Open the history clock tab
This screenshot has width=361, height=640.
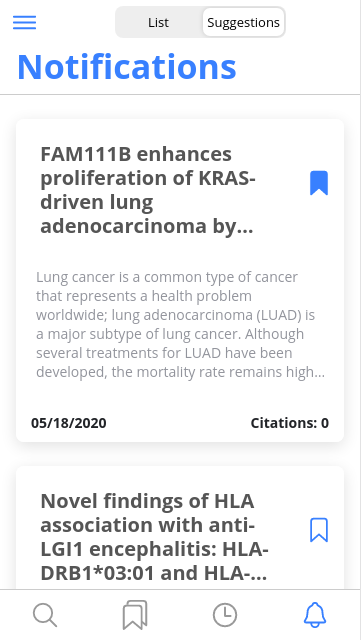click(225, 615)
